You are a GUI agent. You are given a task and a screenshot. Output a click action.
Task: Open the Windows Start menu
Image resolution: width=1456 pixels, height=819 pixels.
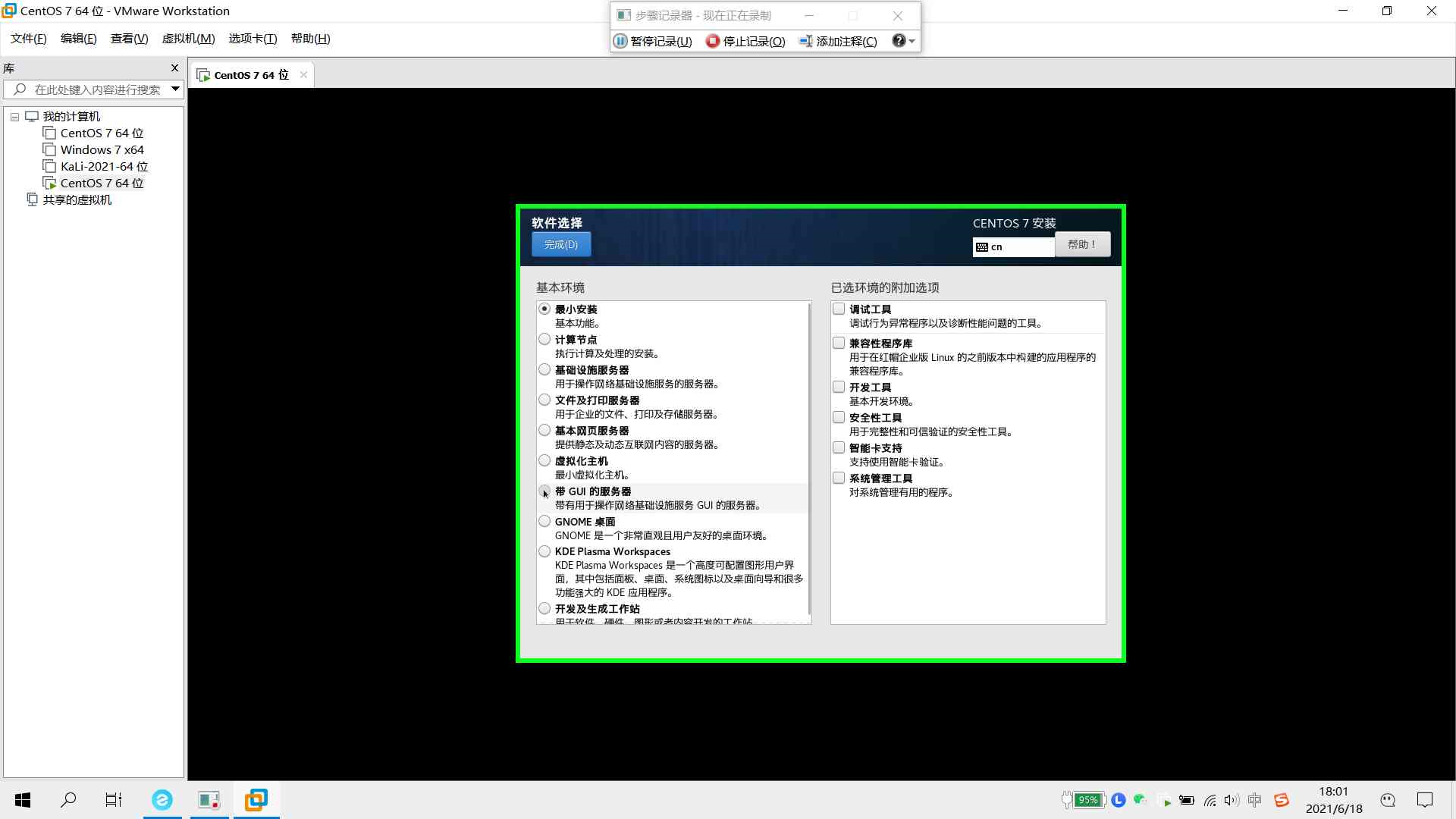[23, 800]
